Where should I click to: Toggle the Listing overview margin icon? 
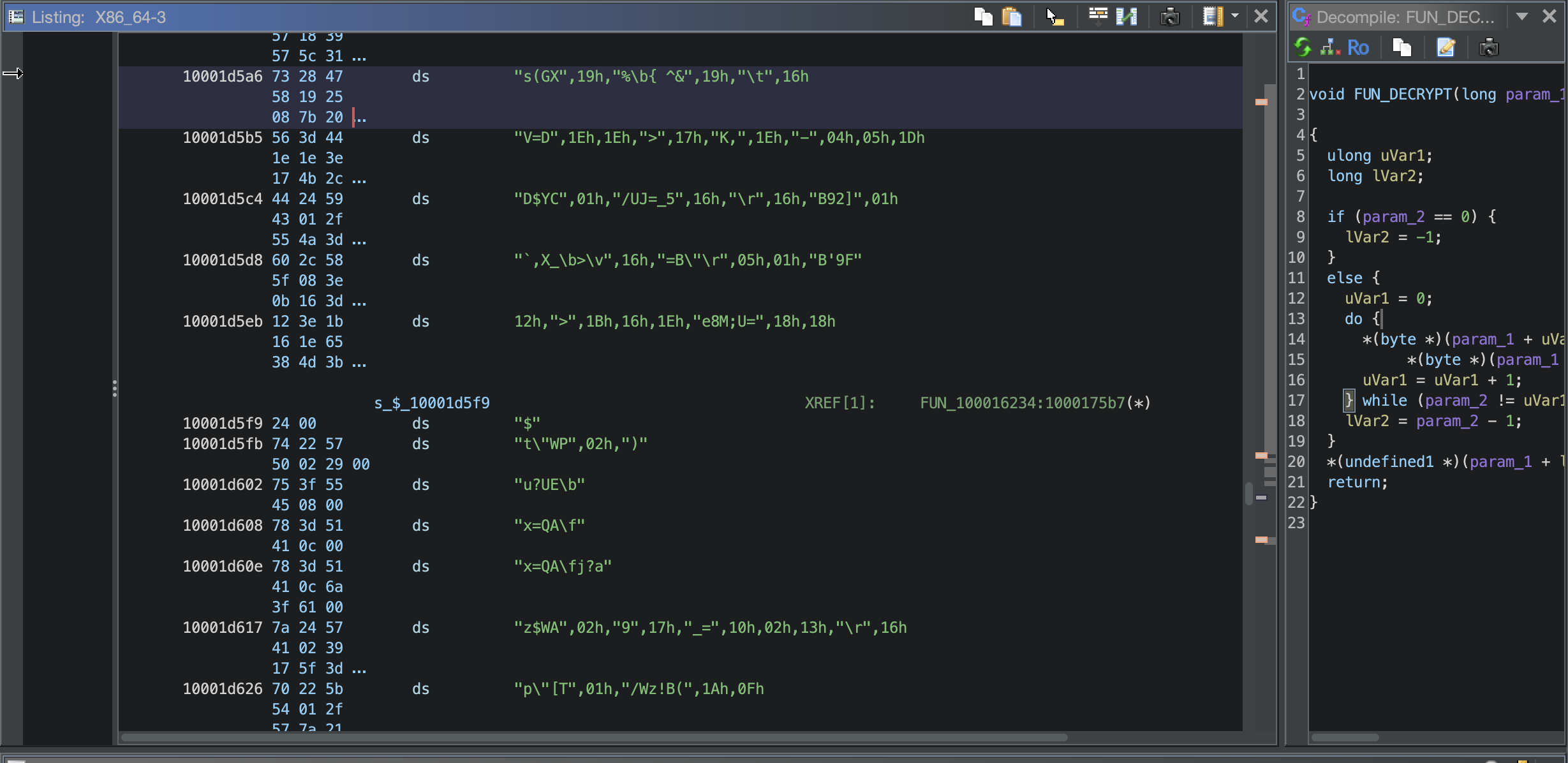(x=1213, y=17)
